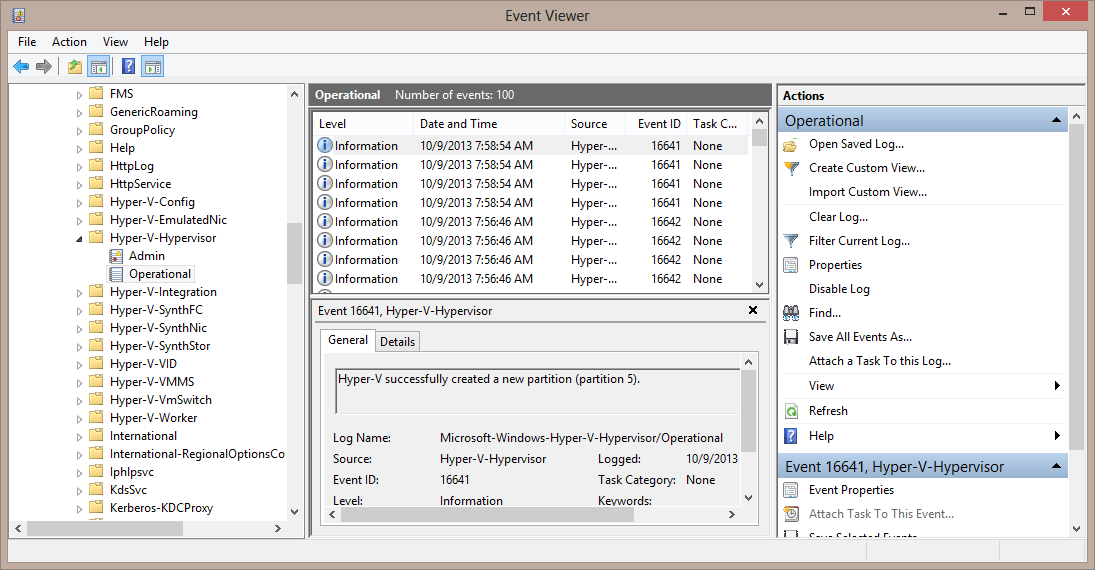The width and height of the screenshot is (1095, 570).
Task: Click the Properties sheet icon in Actions
Action: pos(791,265)
